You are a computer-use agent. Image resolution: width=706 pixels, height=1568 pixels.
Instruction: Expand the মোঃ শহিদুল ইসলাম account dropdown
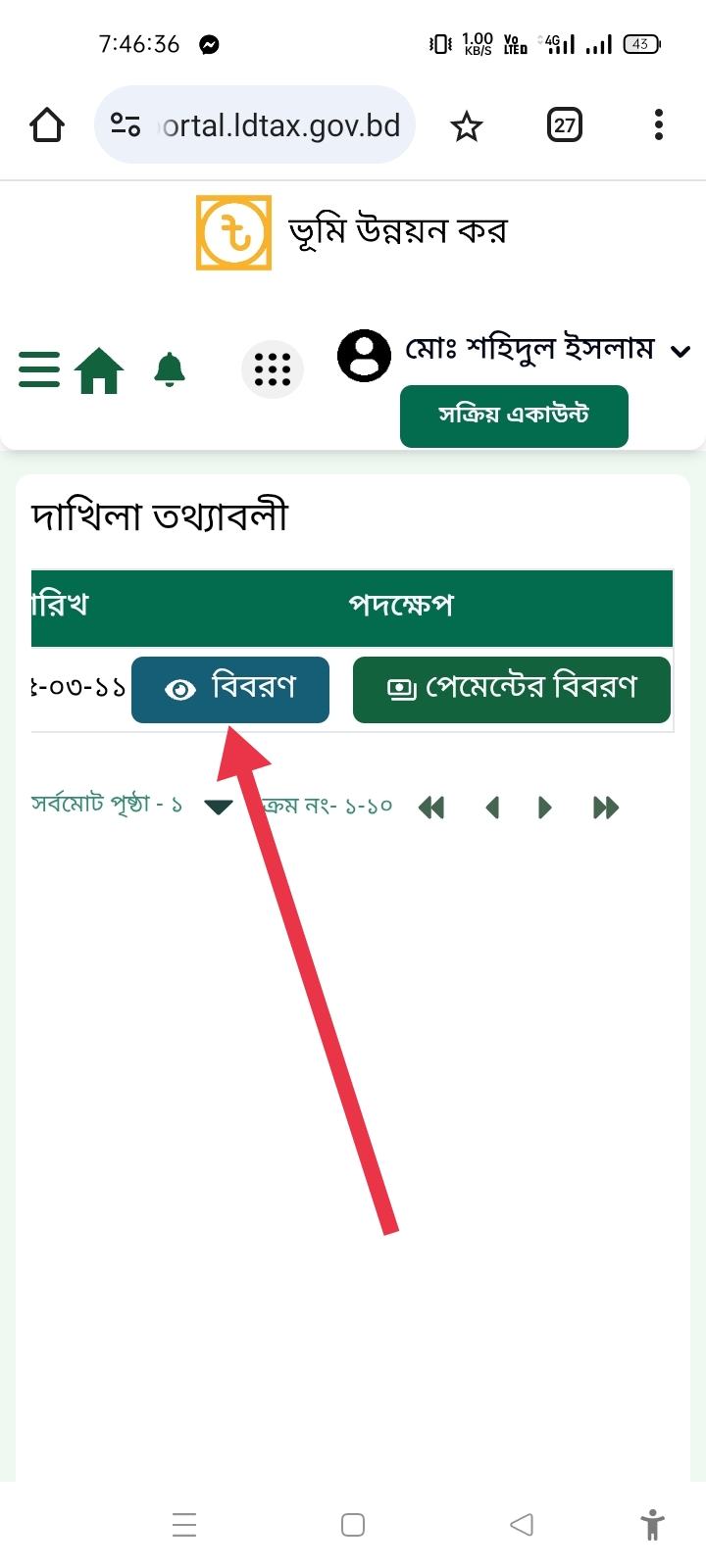681,351
